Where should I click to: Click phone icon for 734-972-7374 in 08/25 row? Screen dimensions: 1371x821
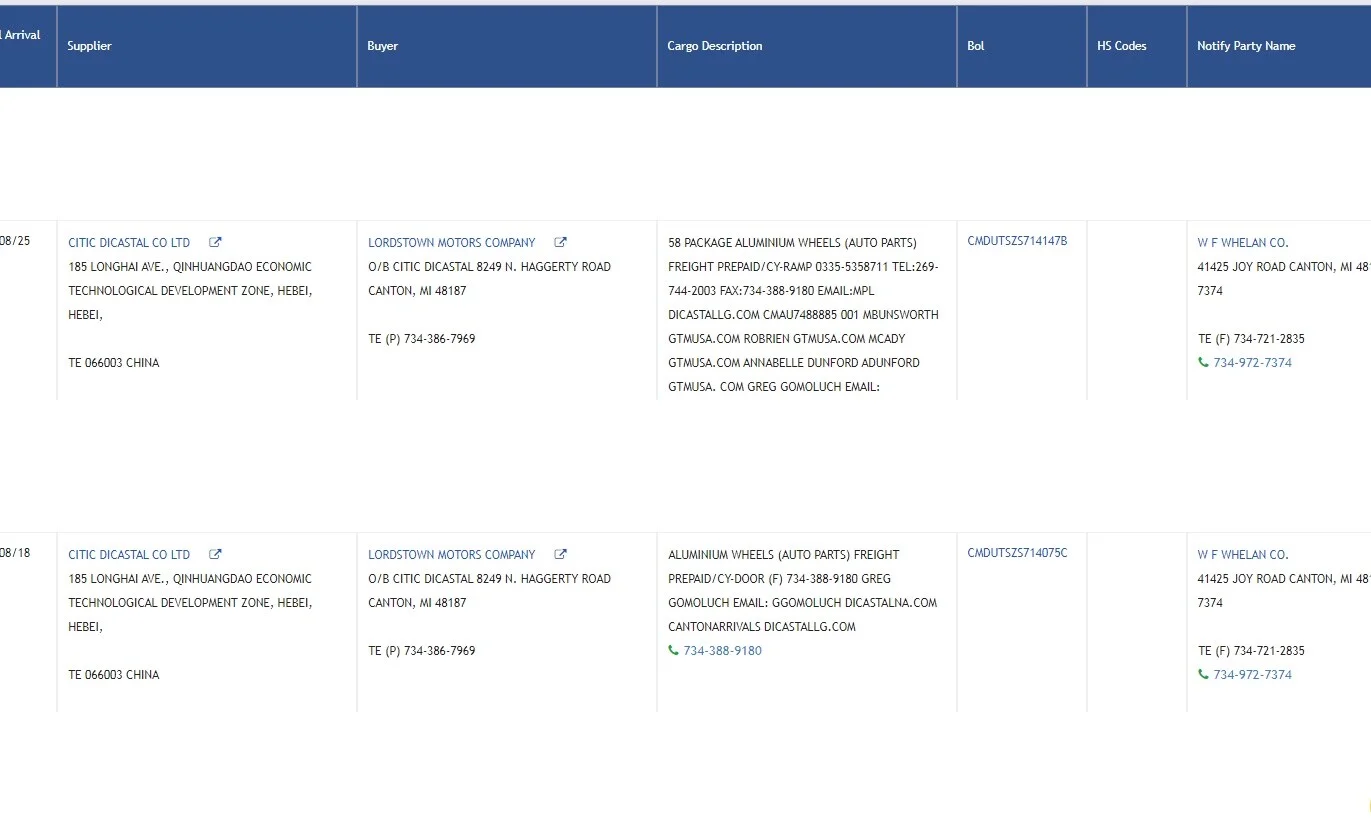pos(1203,362)
